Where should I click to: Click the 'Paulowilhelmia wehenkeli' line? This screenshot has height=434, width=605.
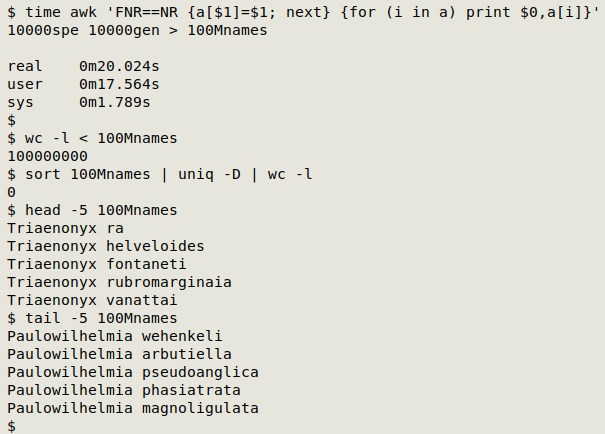(115, 336)
